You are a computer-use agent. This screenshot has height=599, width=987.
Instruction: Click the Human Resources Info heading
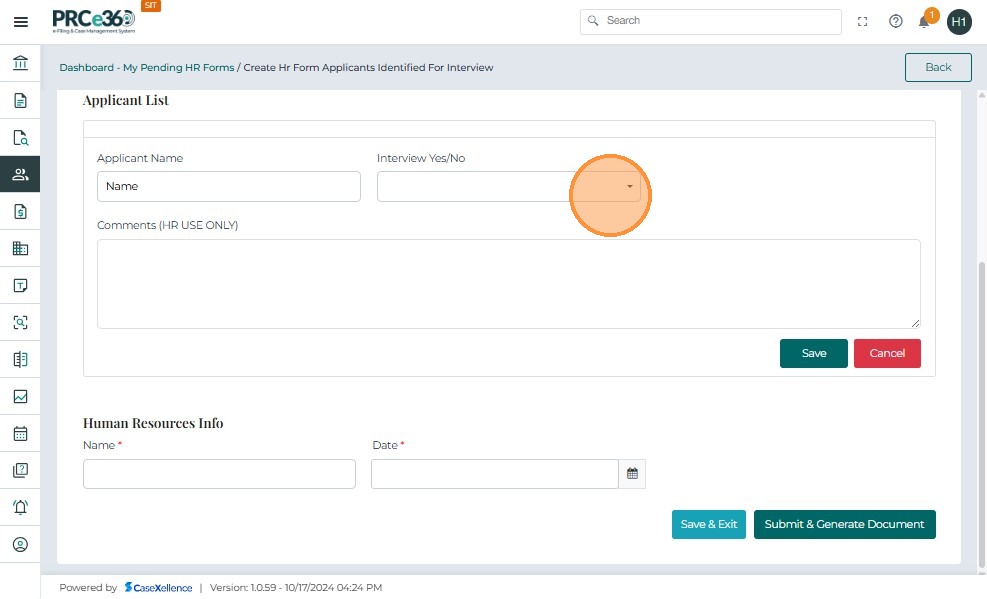(153, 423)
